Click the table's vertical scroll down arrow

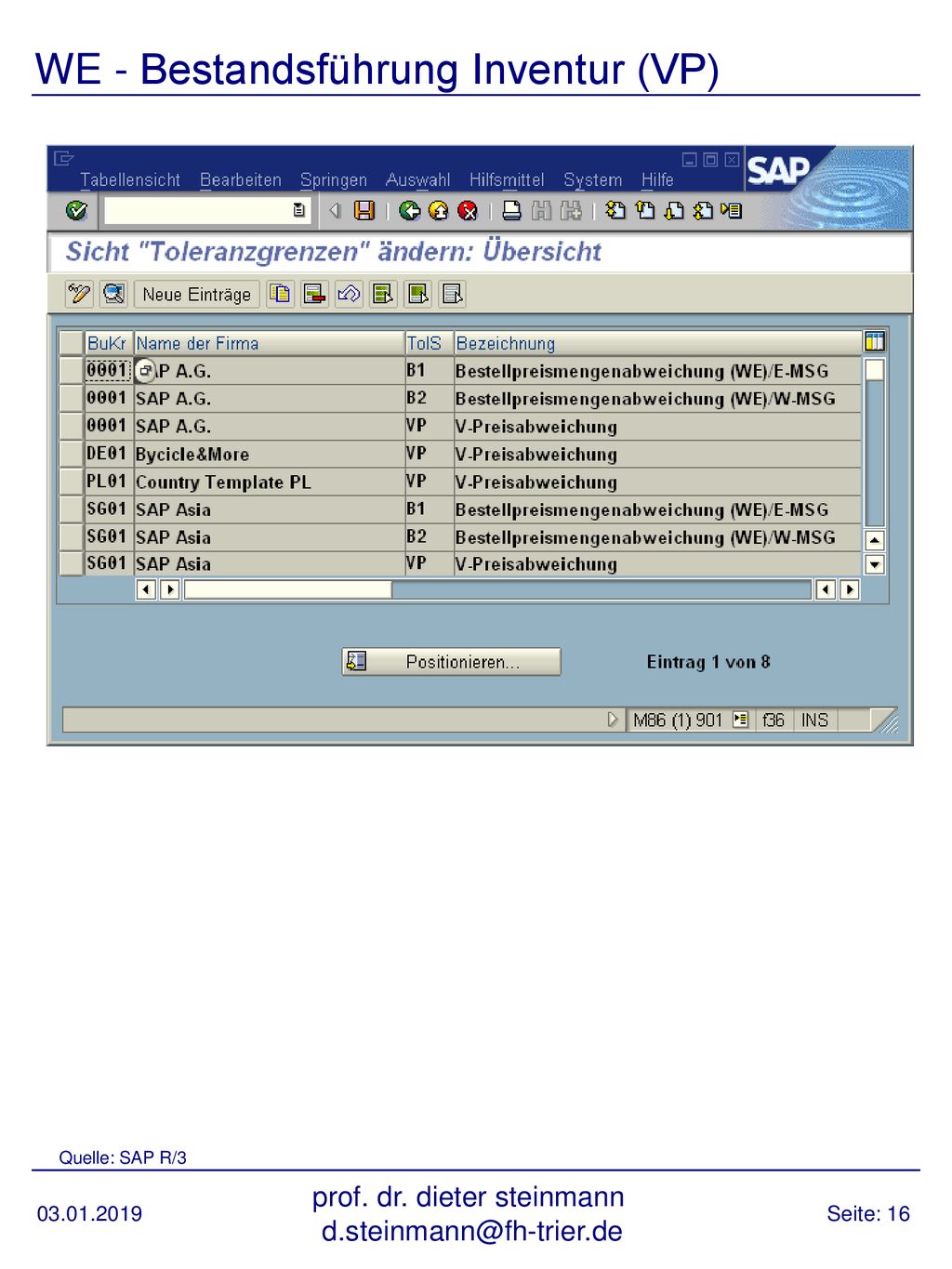click(875, 563)
